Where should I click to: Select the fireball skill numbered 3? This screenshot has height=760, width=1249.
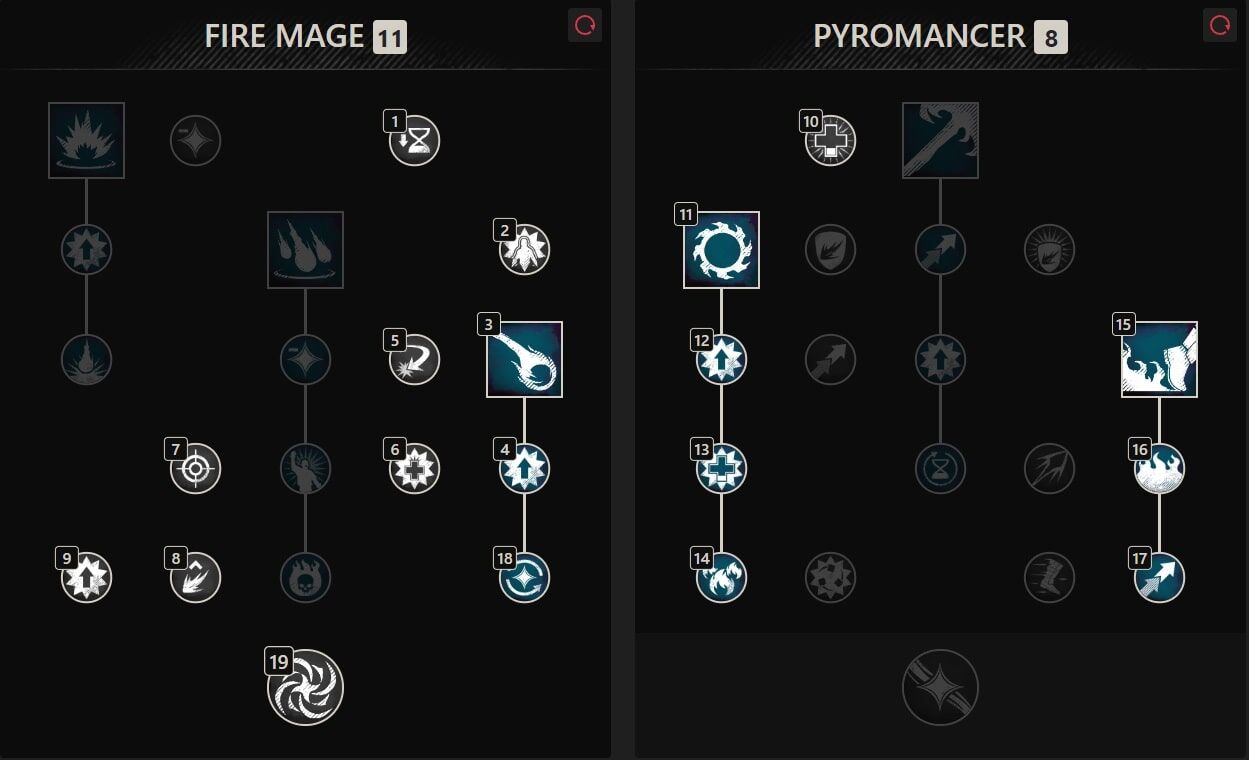524,359
